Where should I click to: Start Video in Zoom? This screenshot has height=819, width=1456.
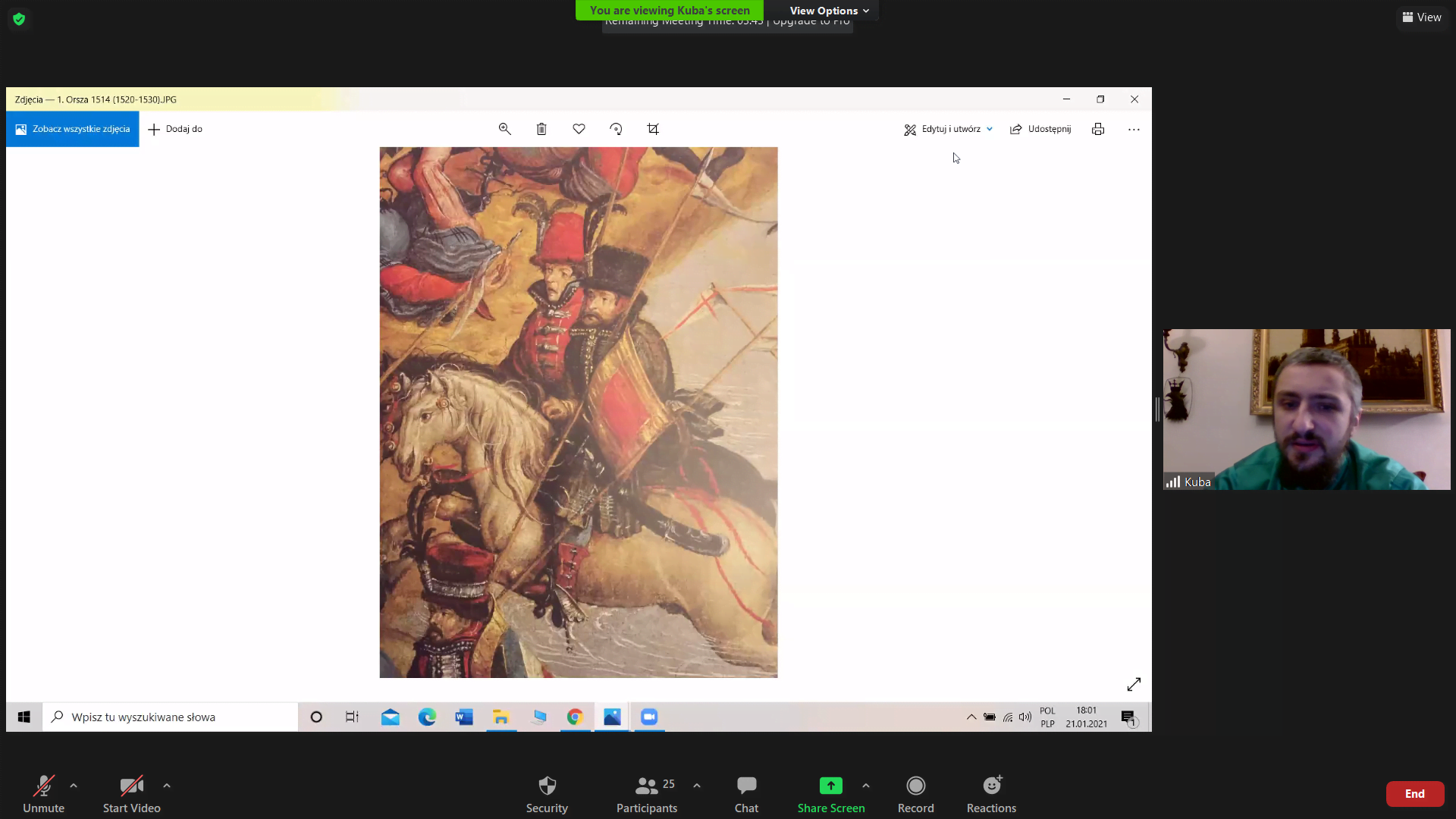(x=131, y=793)
